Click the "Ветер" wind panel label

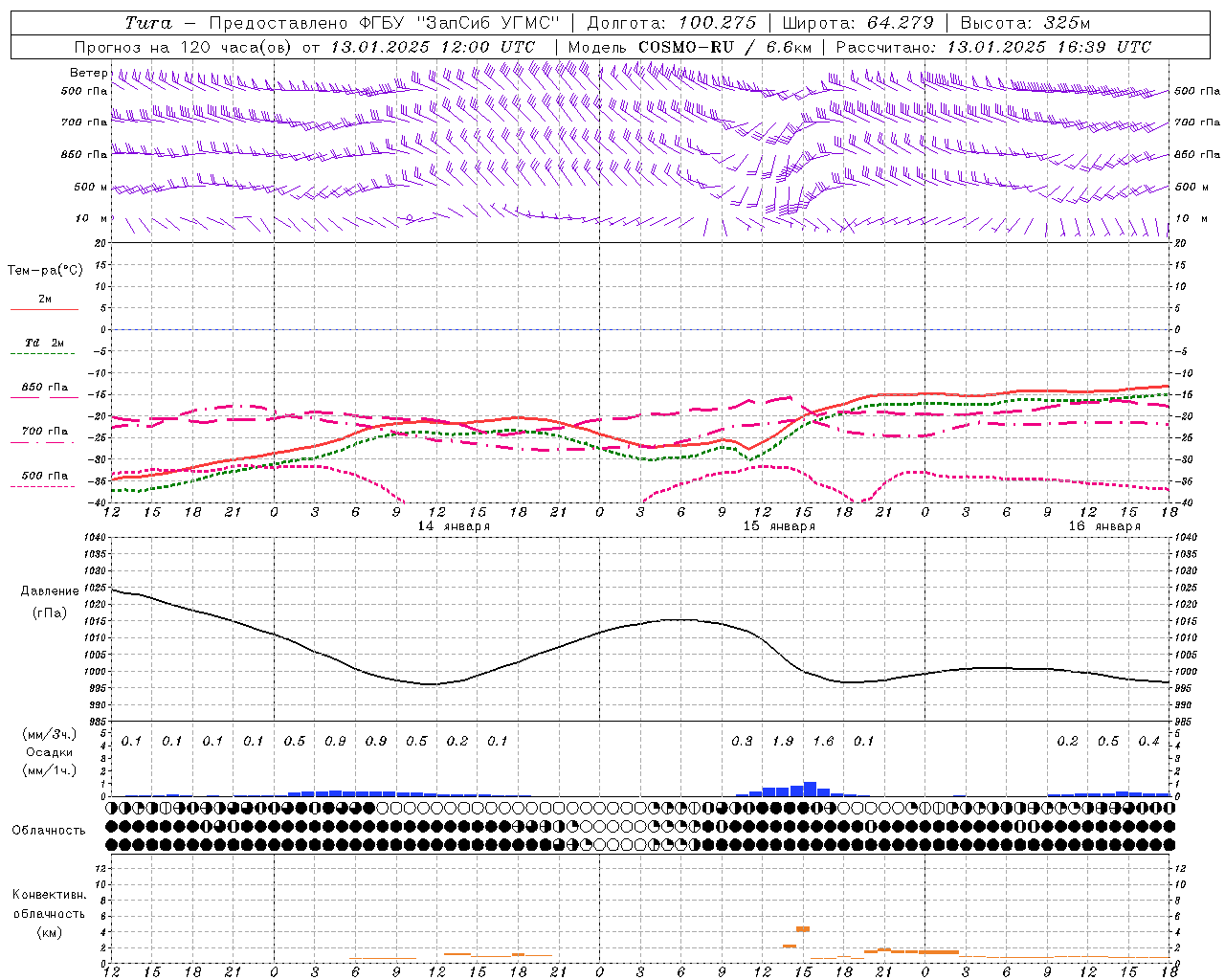point(88,73)
